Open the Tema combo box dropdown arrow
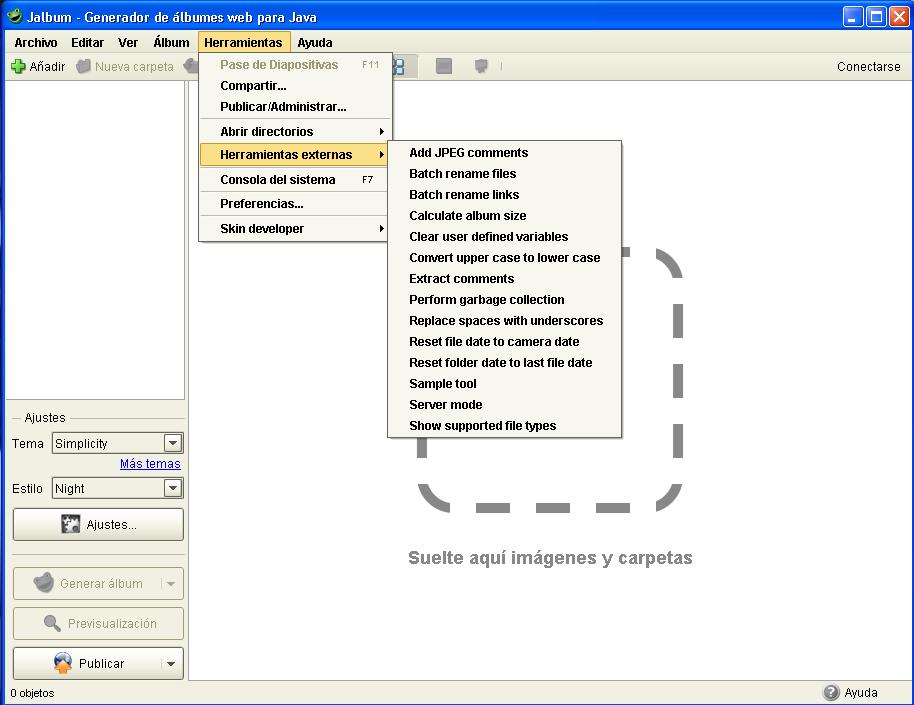 click(x=173, y=443)
